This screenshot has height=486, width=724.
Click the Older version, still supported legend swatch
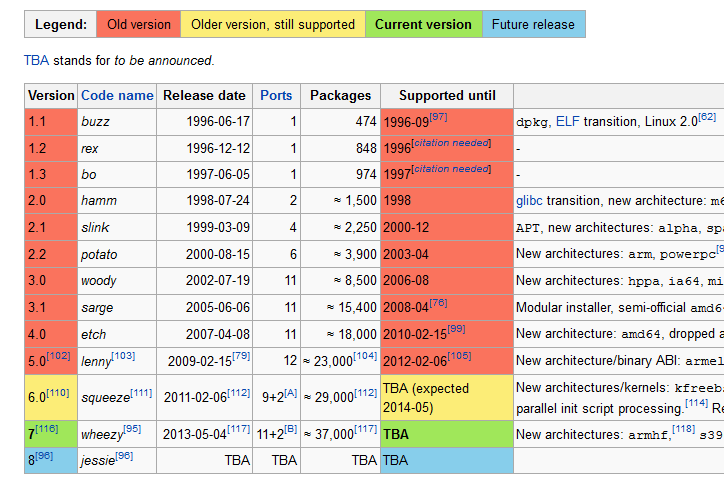273,24
